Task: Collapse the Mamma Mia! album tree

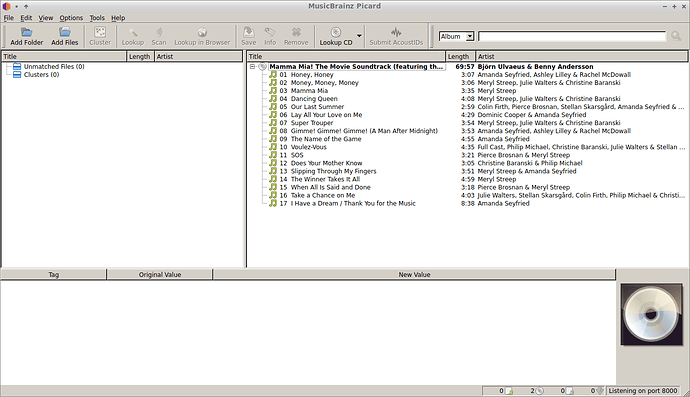Action: click(x=253, y=66)
